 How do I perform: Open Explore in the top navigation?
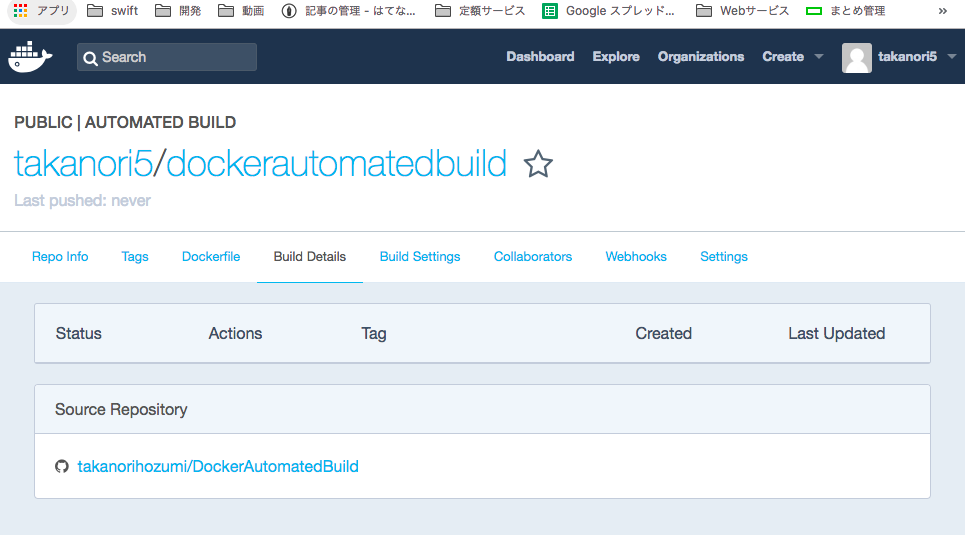point(616,57)
